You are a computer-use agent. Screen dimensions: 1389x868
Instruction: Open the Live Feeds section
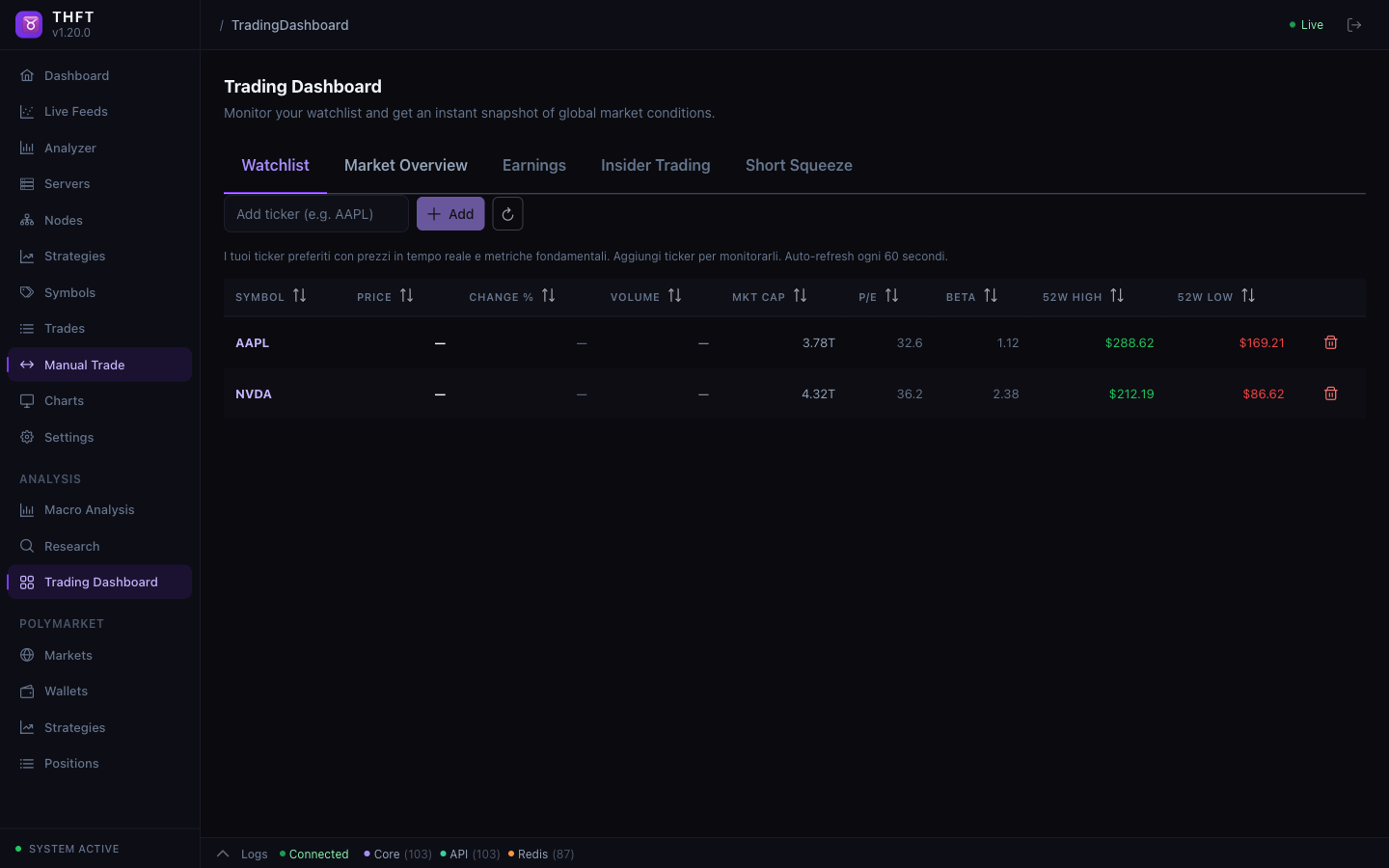coord(76,111)
